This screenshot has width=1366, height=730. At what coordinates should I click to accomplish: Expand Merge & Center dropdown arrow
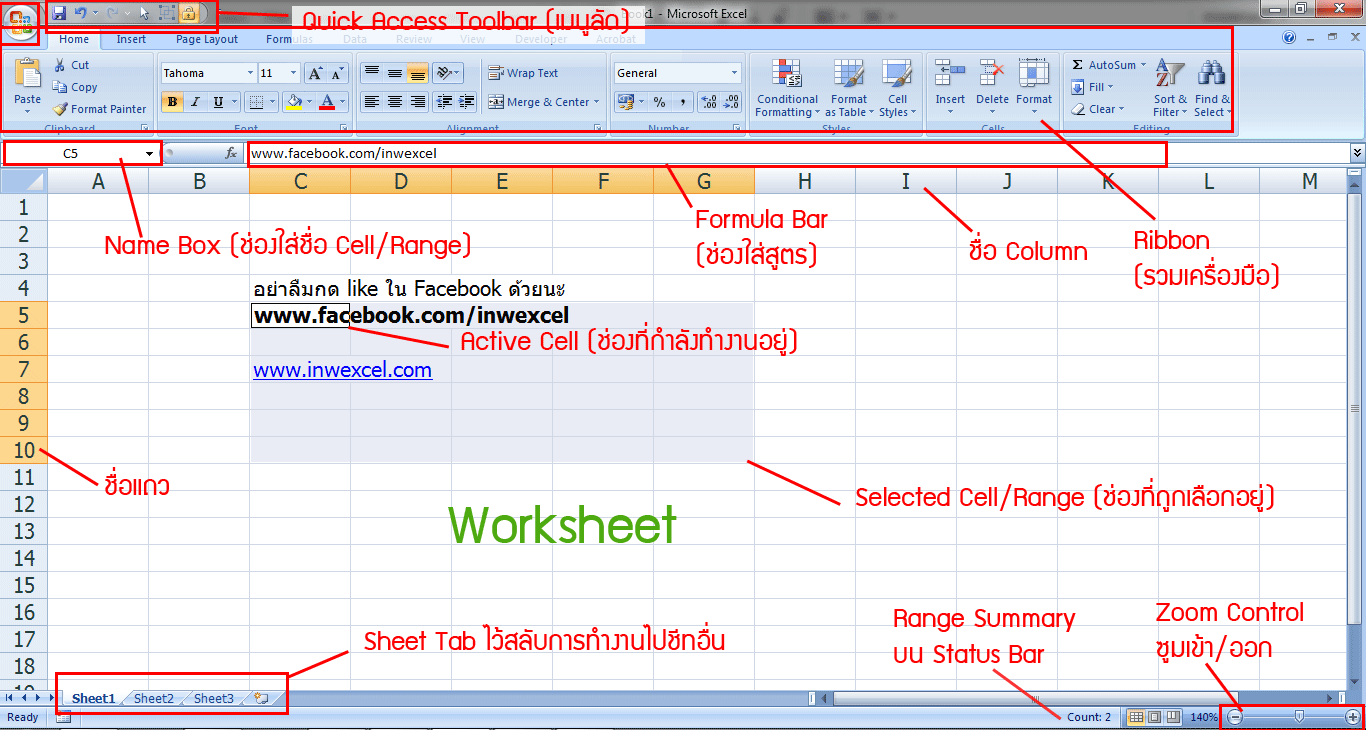point(596,102)
